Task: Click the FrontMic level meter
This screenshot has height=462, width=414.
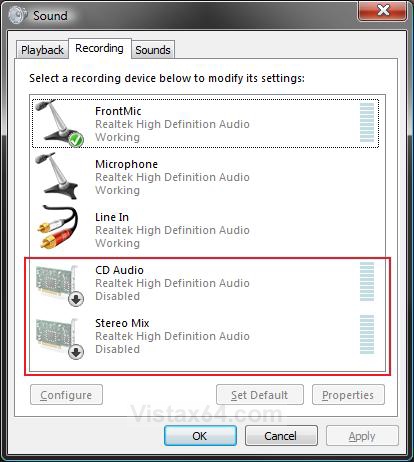Action: [367, 123]
